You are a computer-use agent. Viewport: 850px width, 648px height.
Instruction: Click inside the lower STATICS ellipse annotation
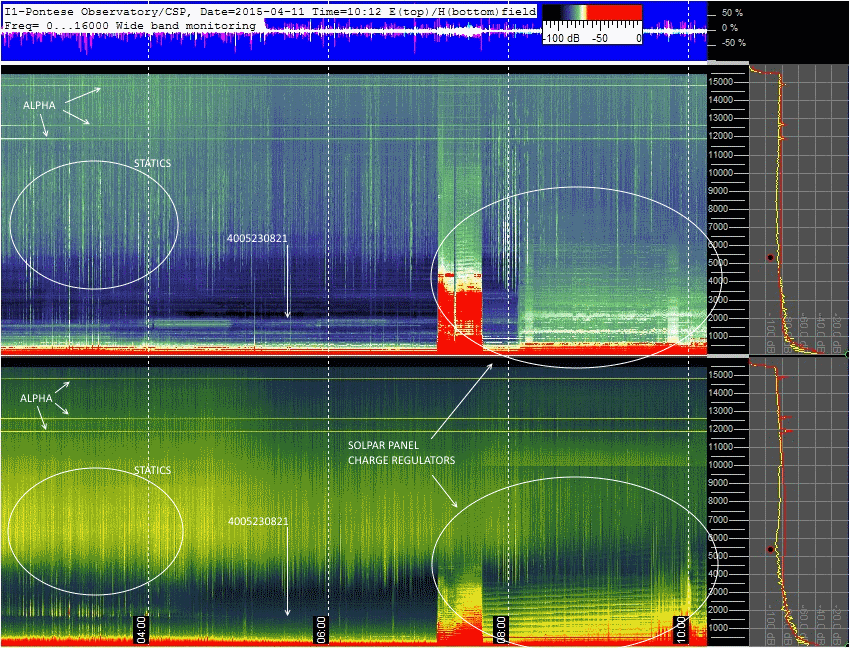click(x=96, y=528)
